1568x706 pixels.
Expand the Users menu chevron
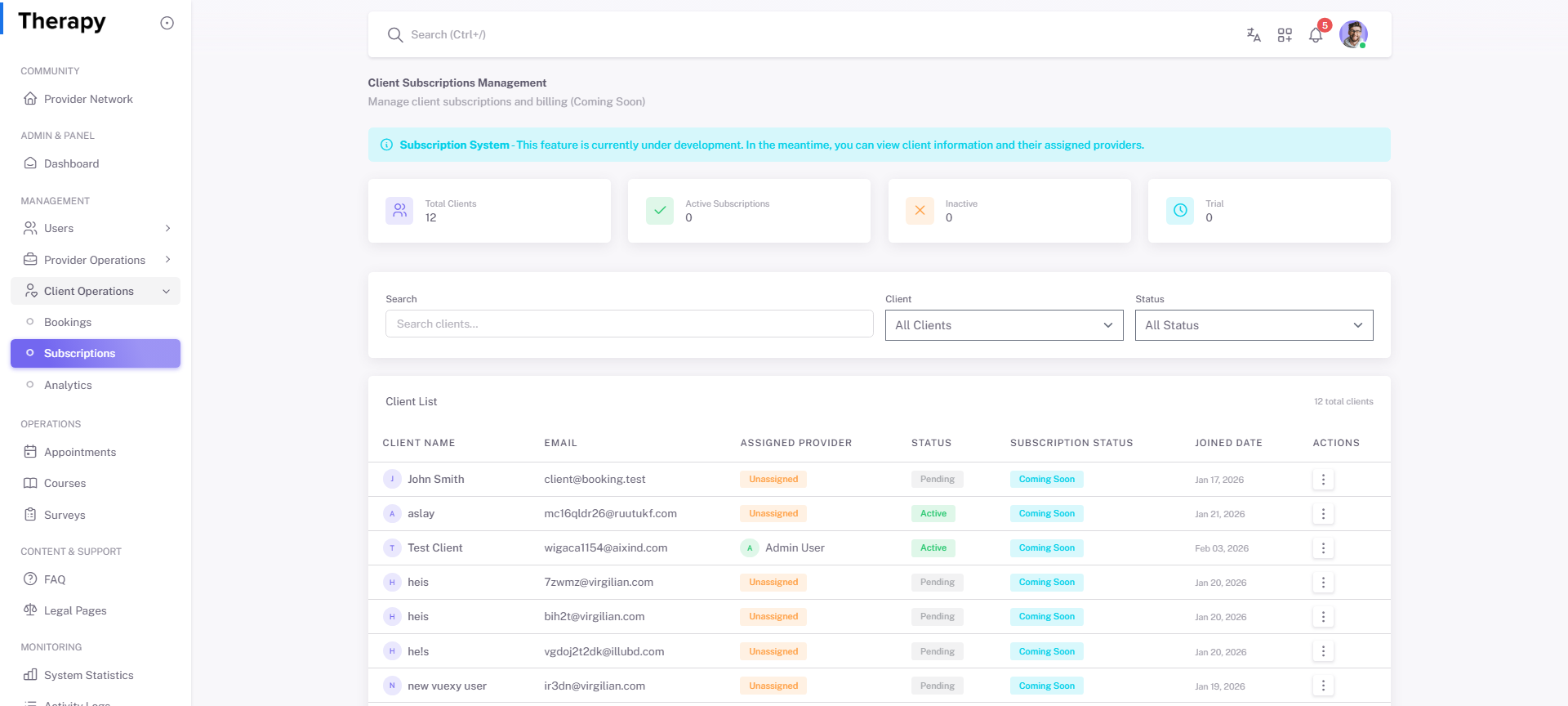(167, 228)
